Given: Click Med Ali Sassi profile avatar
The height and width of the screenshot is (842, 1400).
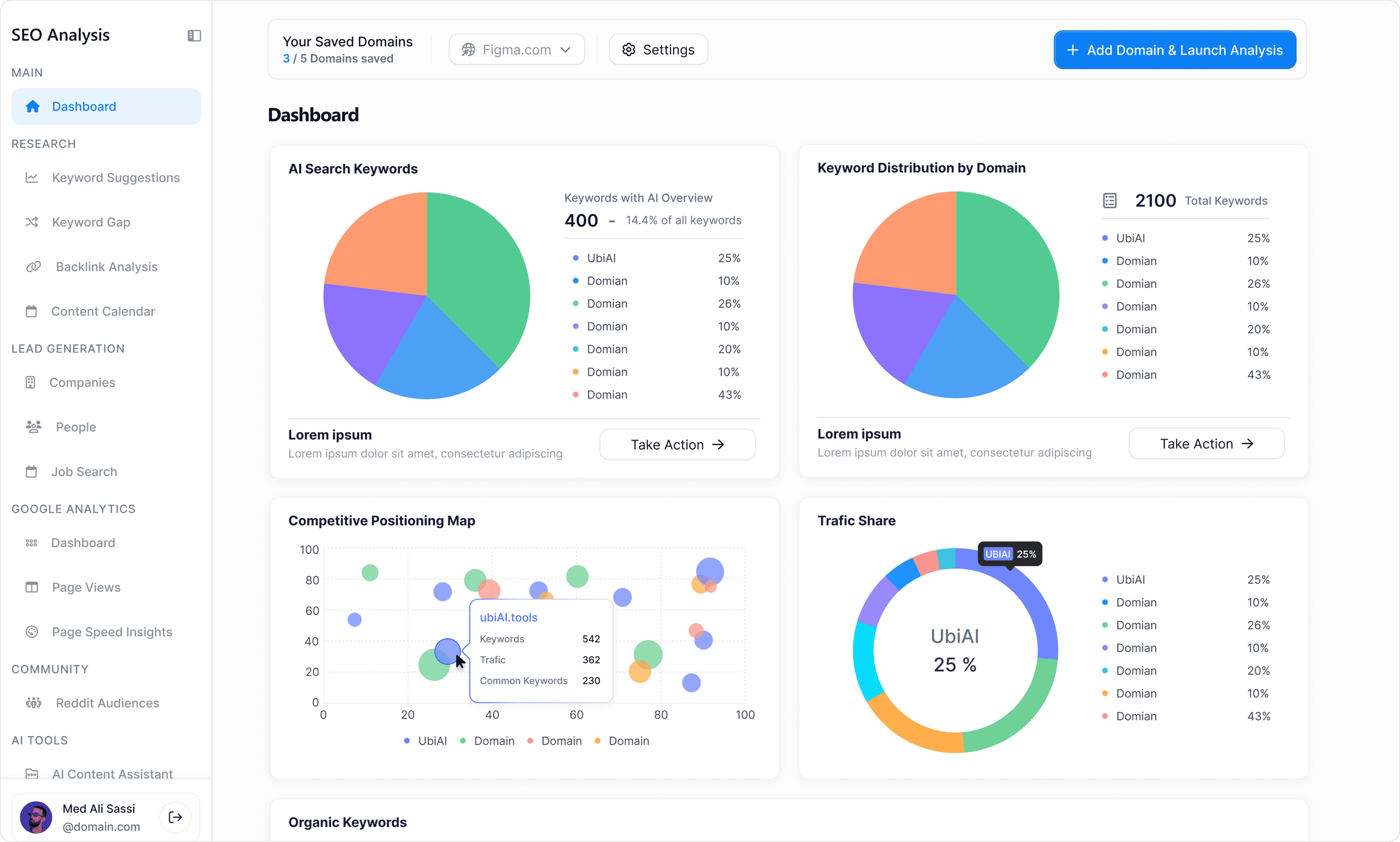Looking at the screenshot, I should [36, 817].
